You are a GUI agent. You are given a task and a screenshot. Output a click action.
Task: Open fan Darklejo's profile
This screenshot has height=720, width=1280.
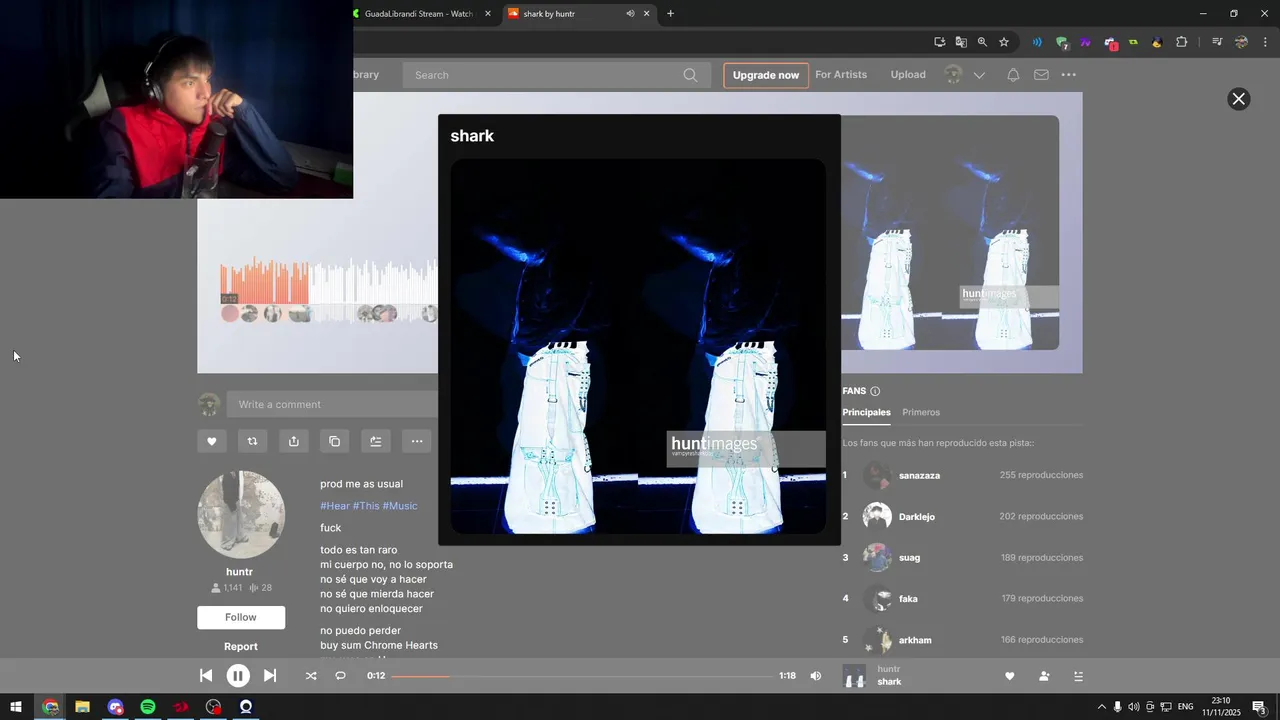pos(917,517)
